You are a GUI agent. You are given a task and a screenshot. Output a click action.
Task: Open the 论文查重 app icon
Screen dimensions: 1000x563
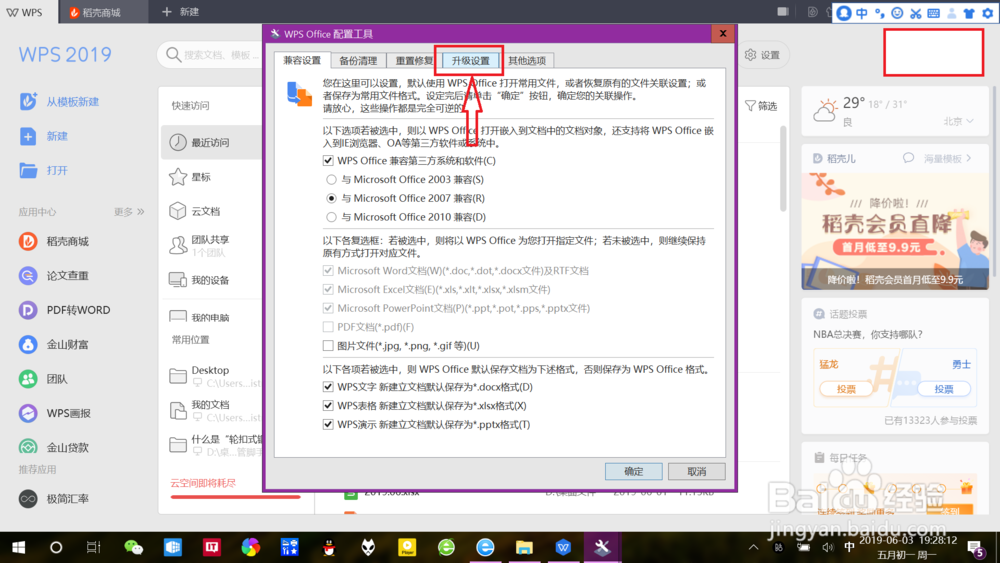pos(28,275)
